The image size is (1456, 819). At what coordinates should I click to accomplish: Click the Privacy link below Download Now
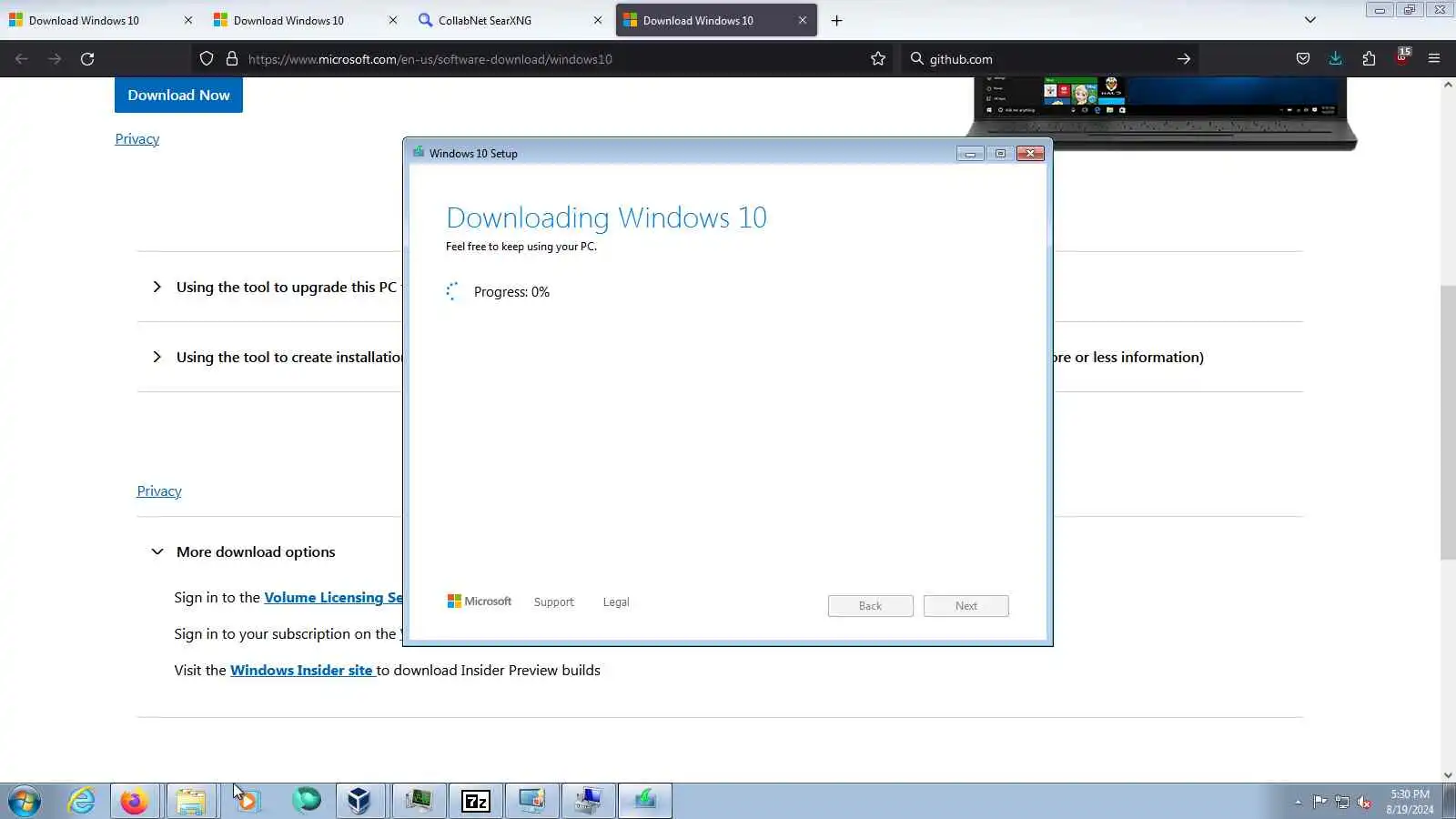[x=137, y=138]
